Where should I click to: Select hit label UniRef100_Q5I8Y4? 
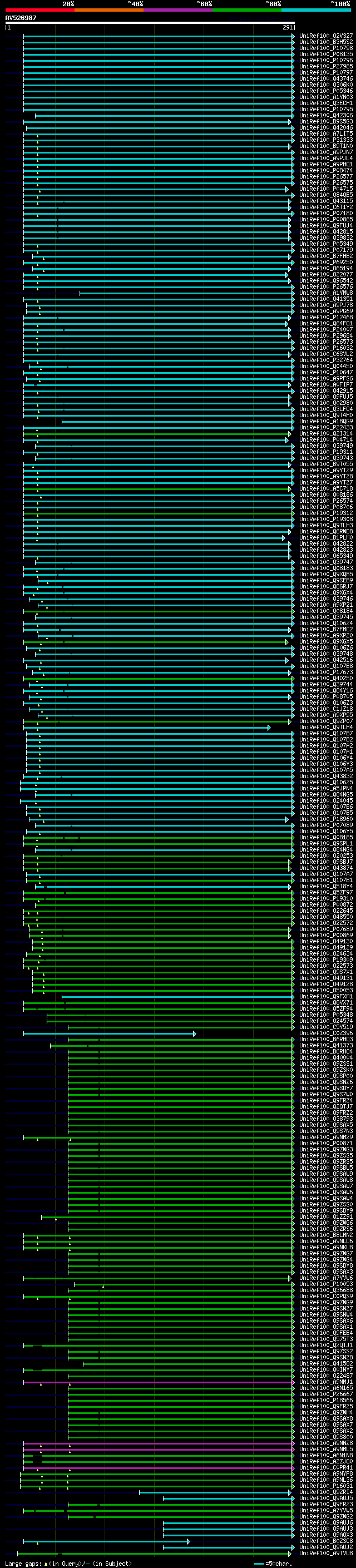pyautogui.click(x=326, y=886)
